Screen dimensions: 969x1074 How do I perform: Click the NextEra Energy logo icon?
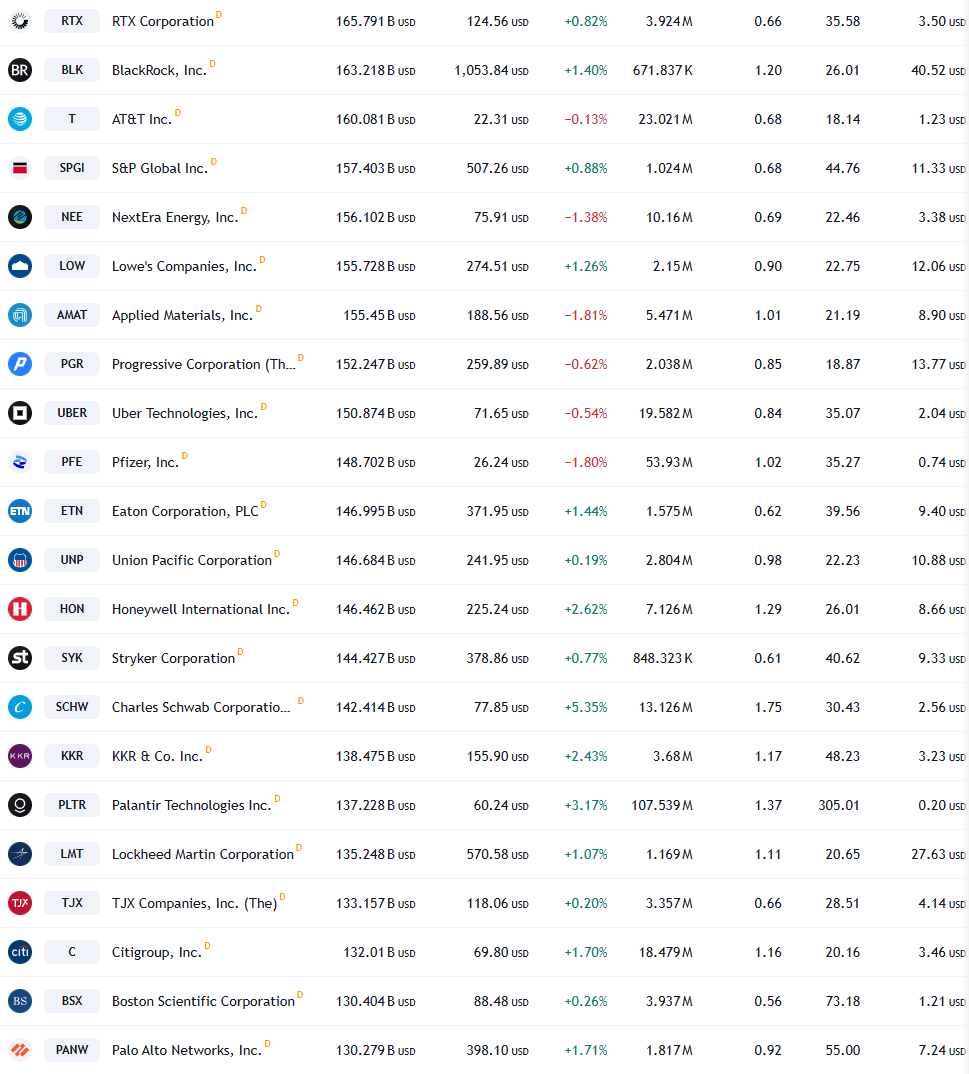(20, 217)
